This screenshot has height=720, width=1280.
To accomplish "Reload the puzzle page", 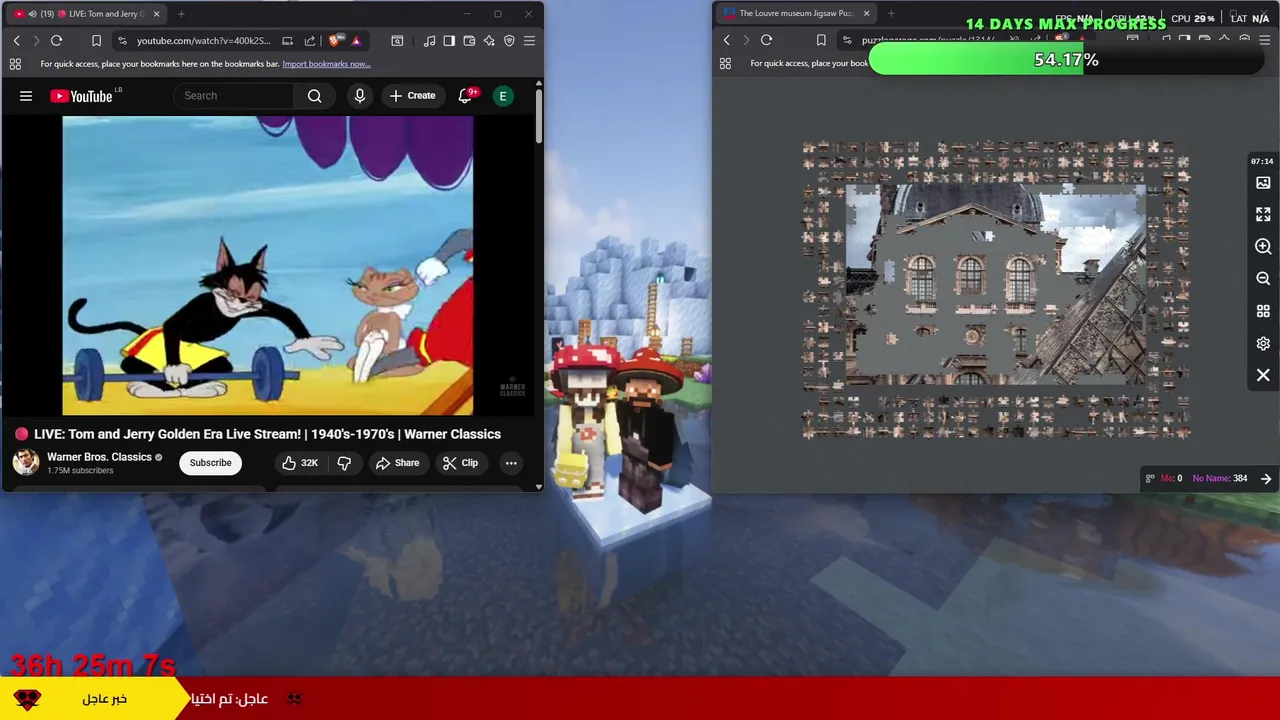I will 766,40.
